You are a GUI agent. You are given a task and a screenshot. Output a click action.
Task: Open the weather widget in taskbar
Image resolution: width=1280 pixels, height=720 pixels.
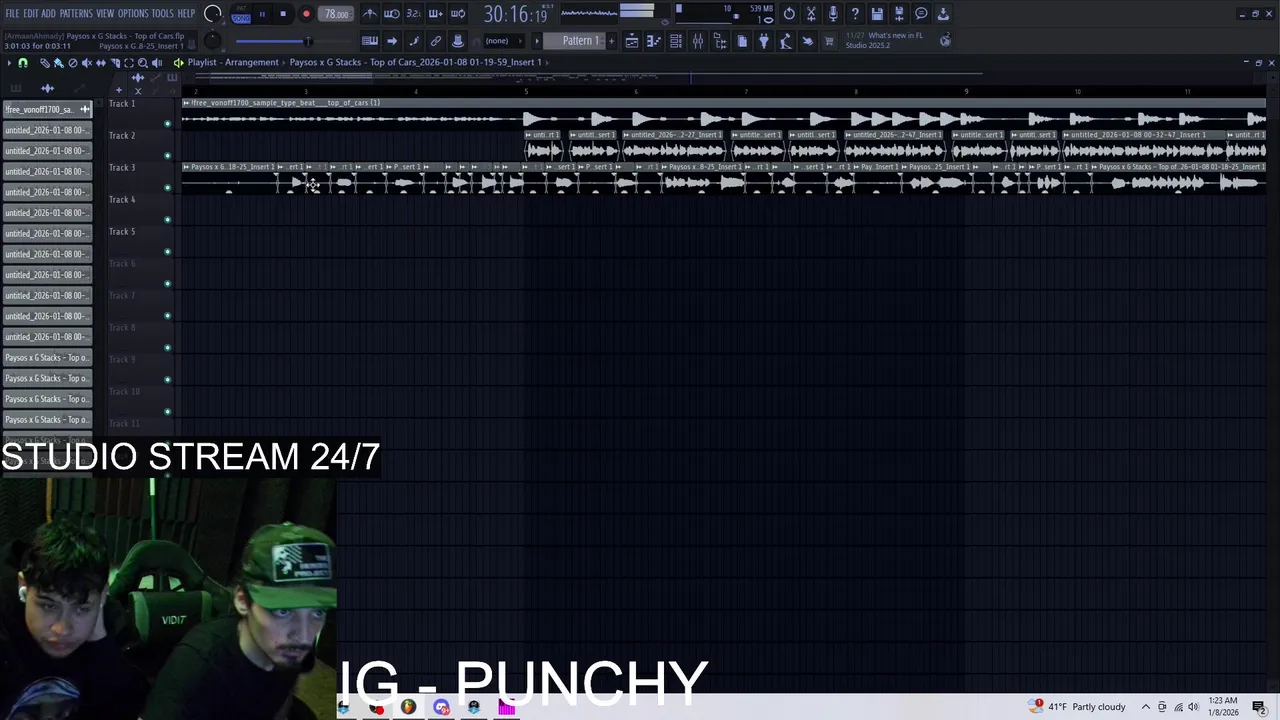click(1079, 707)
